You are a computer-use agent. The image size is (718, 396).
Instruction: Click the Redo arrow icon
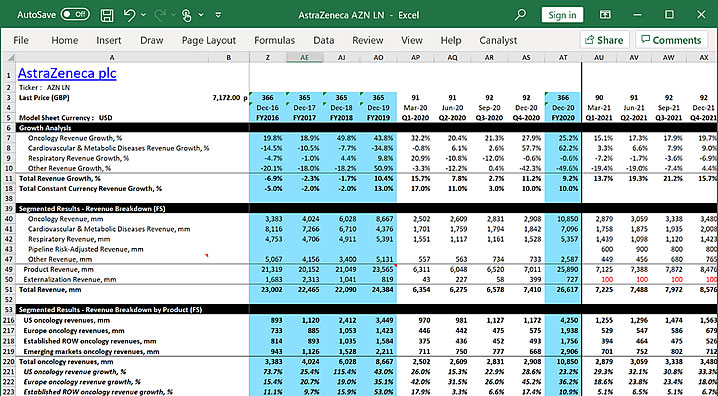tap(160, 15)
